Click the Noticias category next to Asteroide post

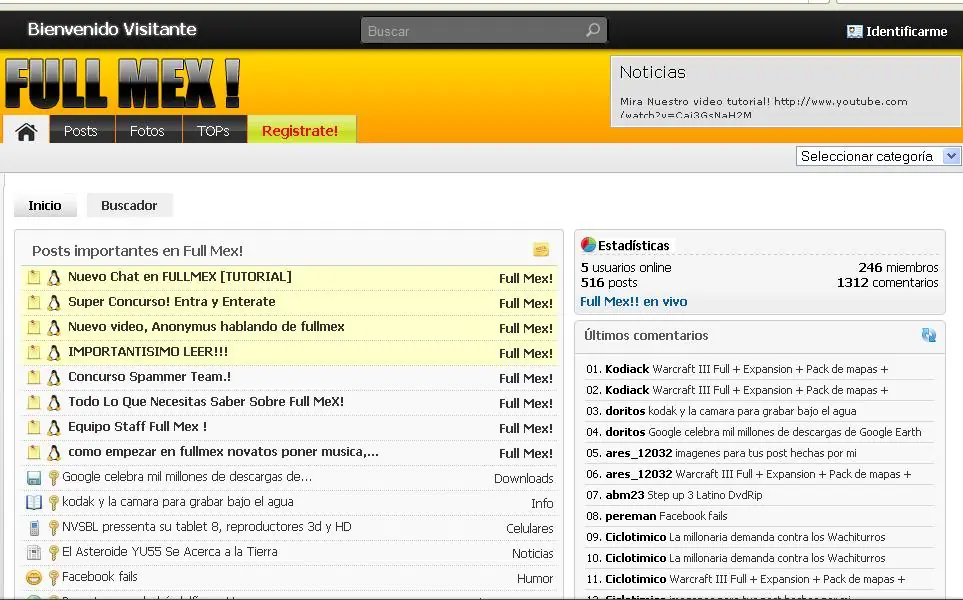point(532,553)
